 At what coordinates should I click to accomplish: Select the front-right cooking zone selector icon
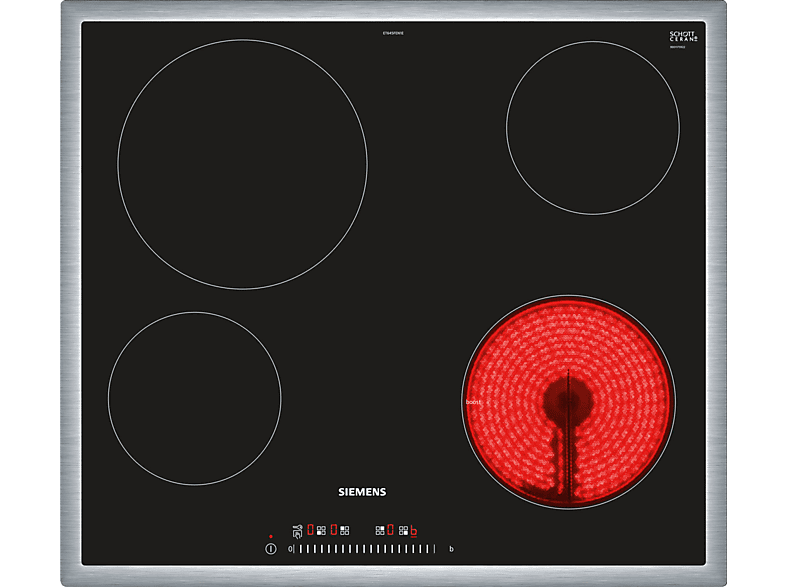(x=404, y=530)
